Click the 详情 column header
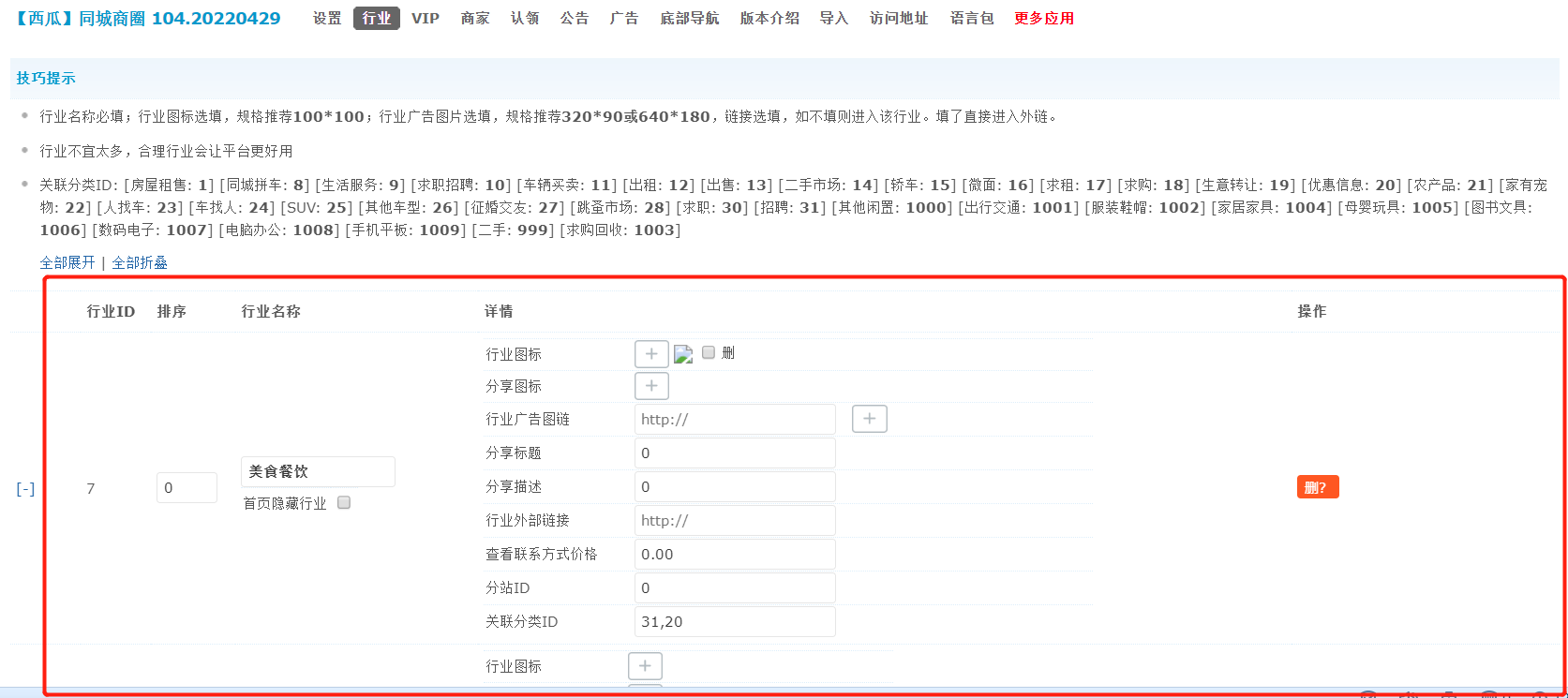The height and width of the screenshot is (698, 1568). pyautogui.click(x=499, y=311)
